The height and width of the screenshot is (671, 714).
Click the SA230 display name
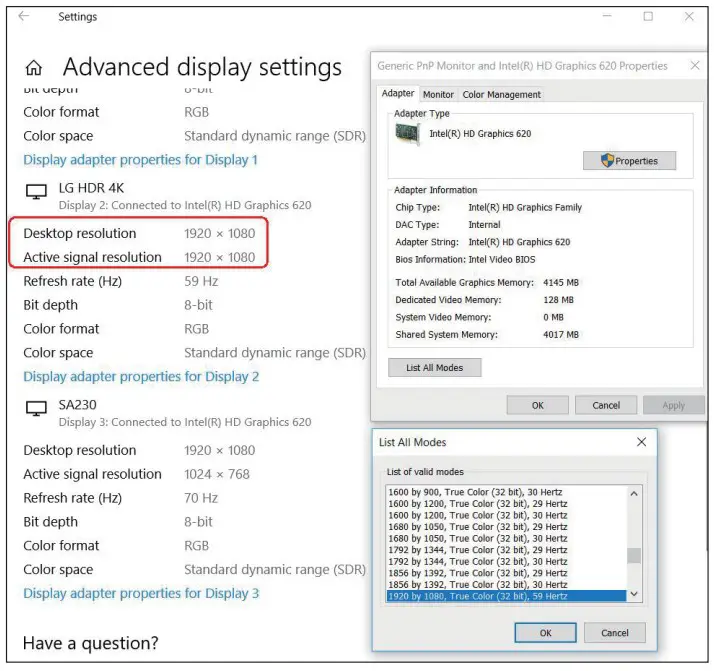[x=77, y=405]
